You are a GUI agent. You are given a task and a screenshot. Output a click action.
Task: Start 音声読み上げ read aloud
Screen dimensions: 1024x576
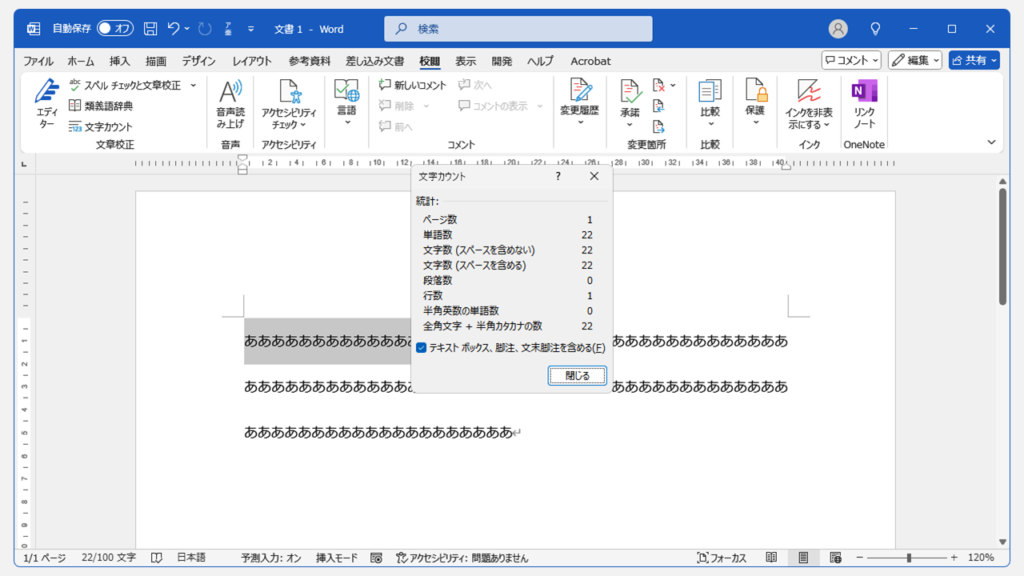coord(230,104)
